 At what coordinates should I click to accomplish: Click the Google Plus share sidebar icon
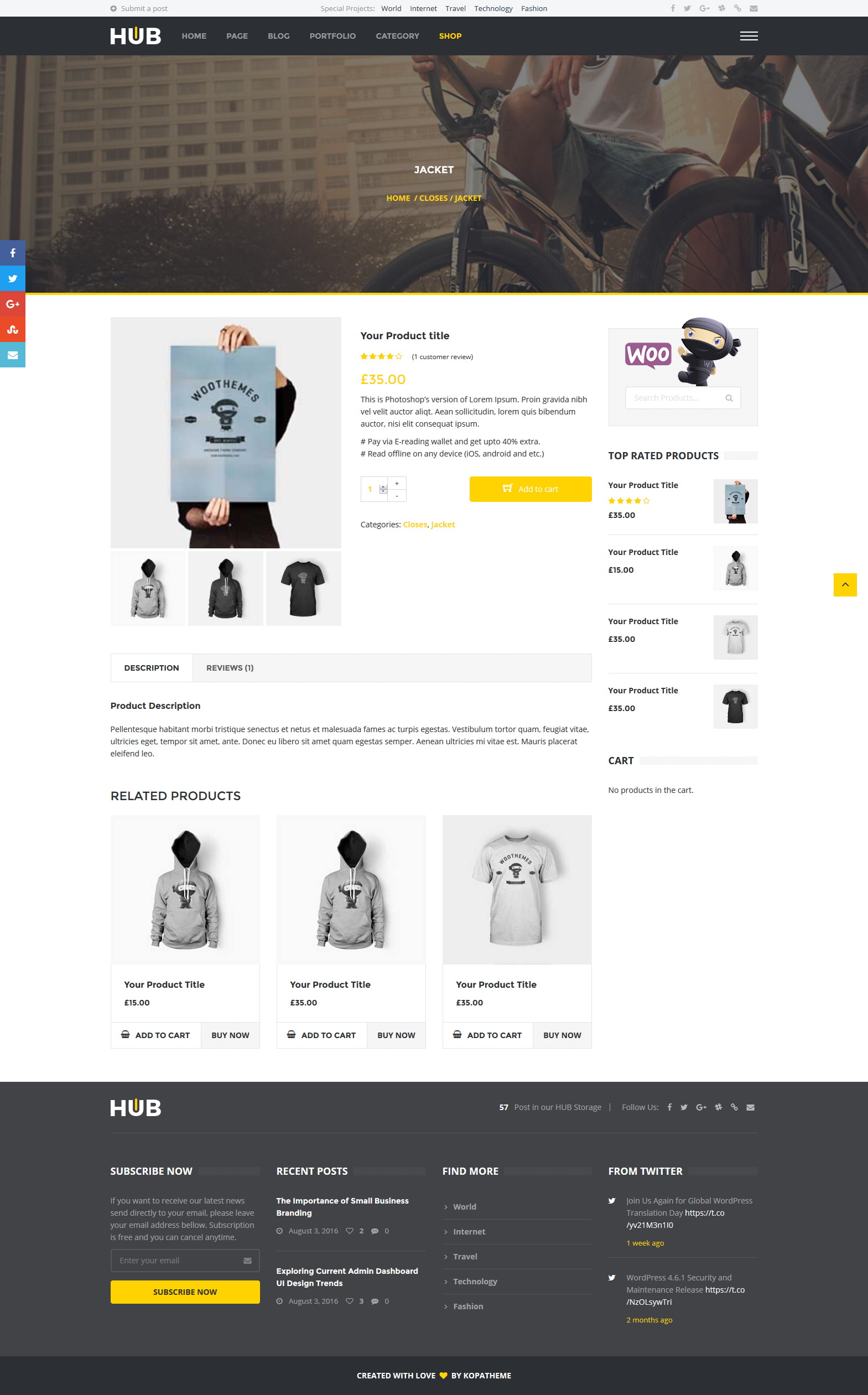(x=13, y=304)
